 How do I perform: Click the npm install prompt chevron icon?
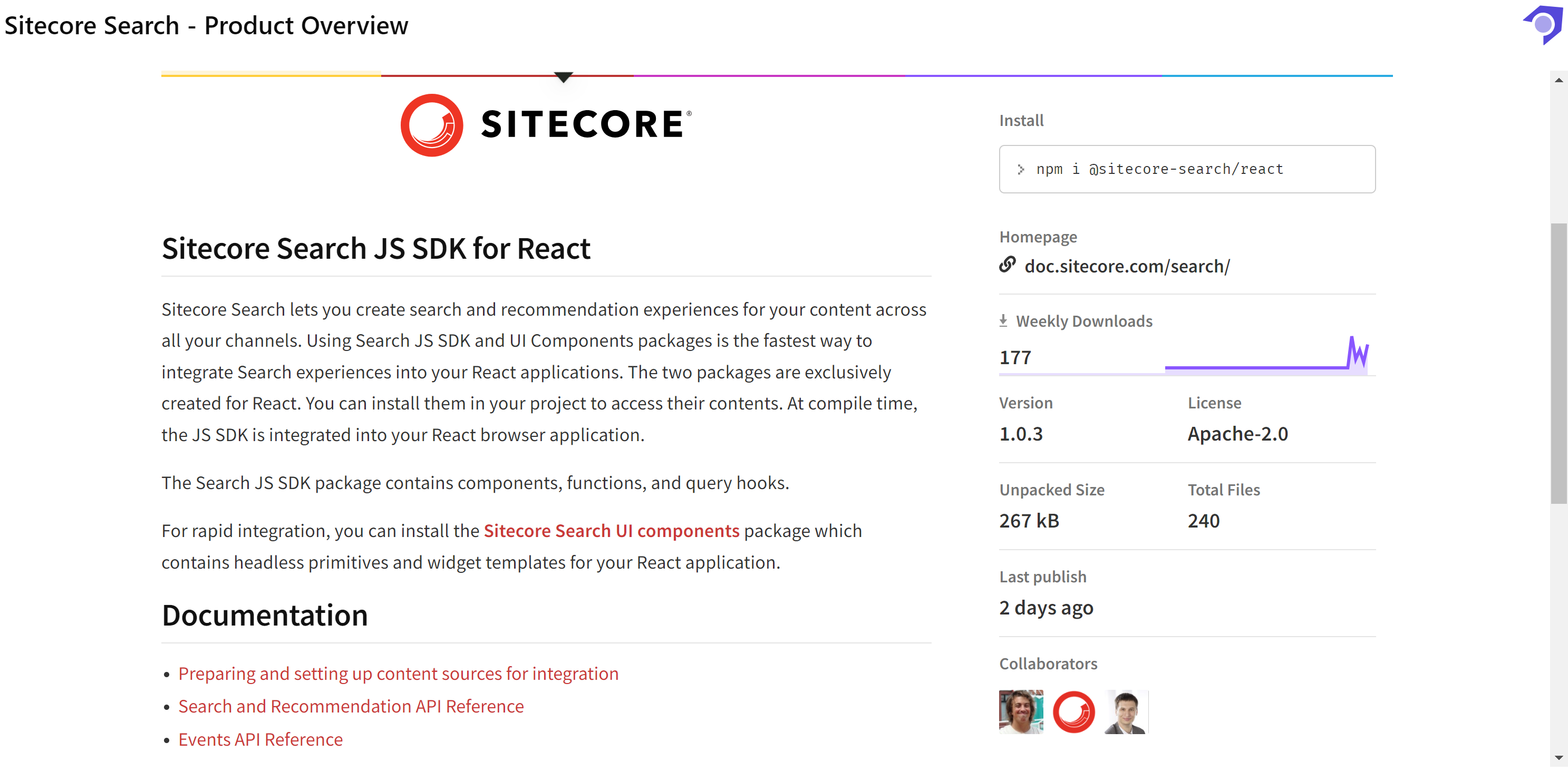1021,169
